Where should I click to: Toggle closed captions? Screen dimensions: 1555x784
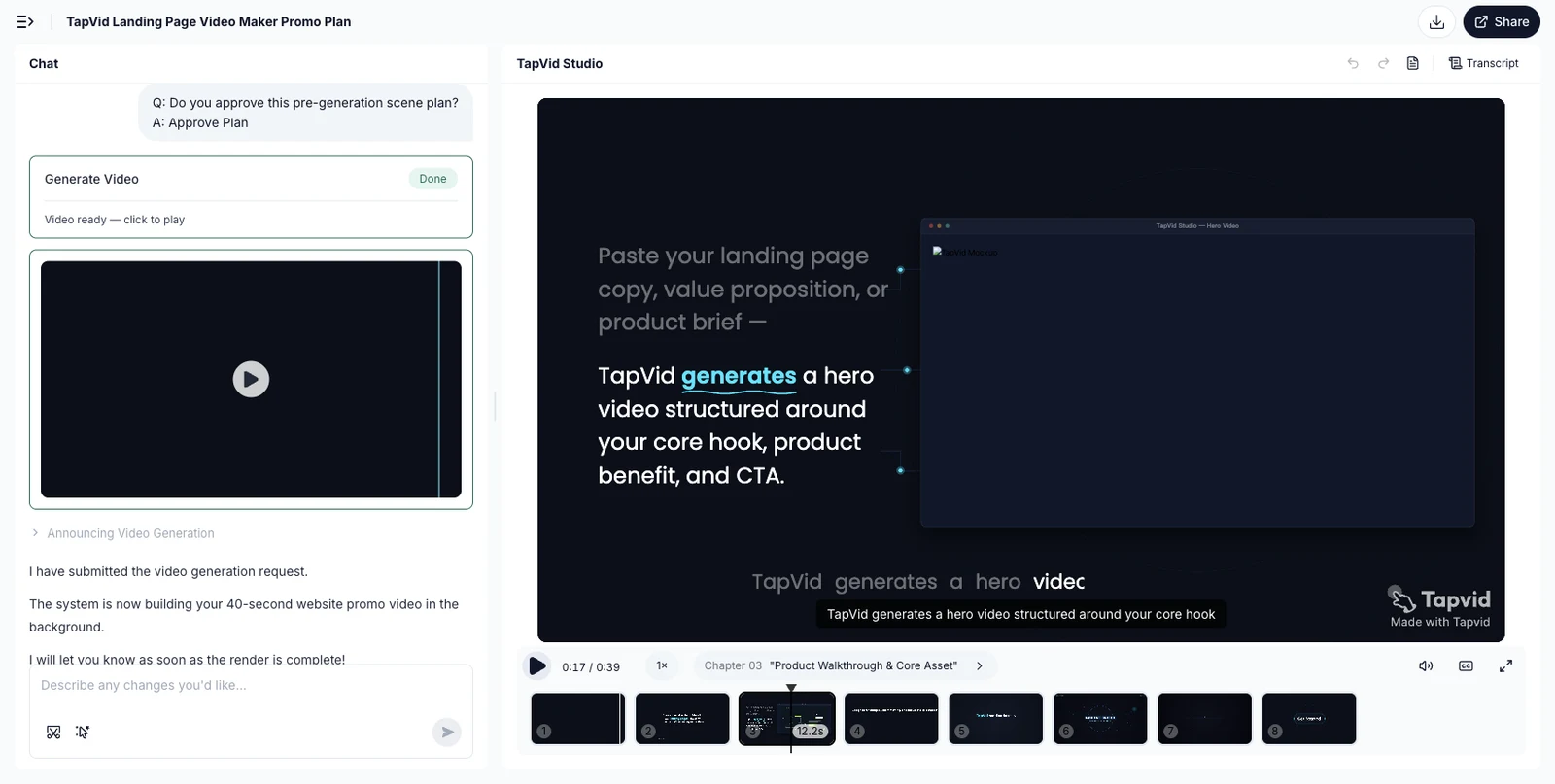1466,665
